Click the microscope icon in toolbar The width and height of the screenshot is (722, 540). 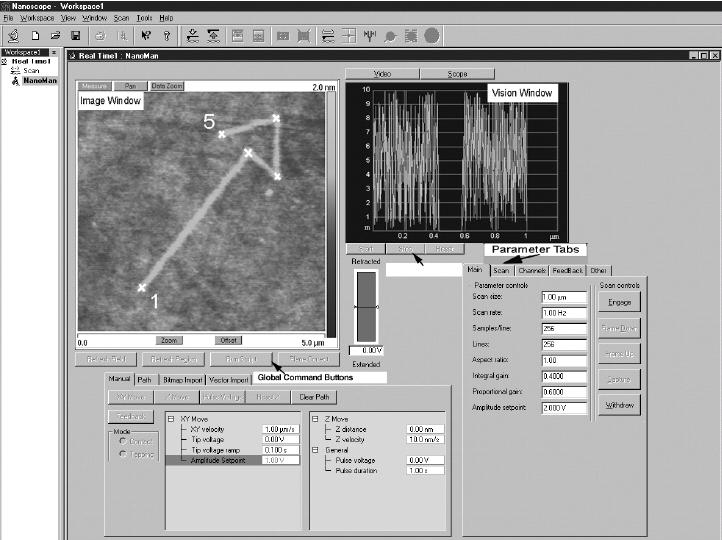12,35
